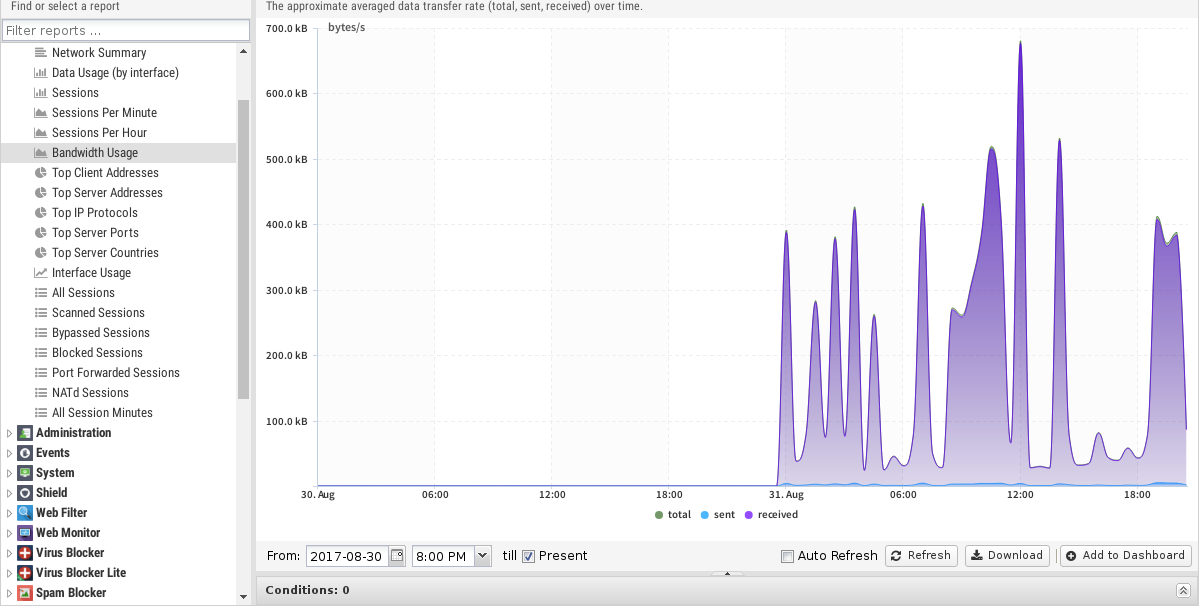The image size is (1199, 606).
Task: Open the Sessions Per Hour report
Action: point(119,133)
